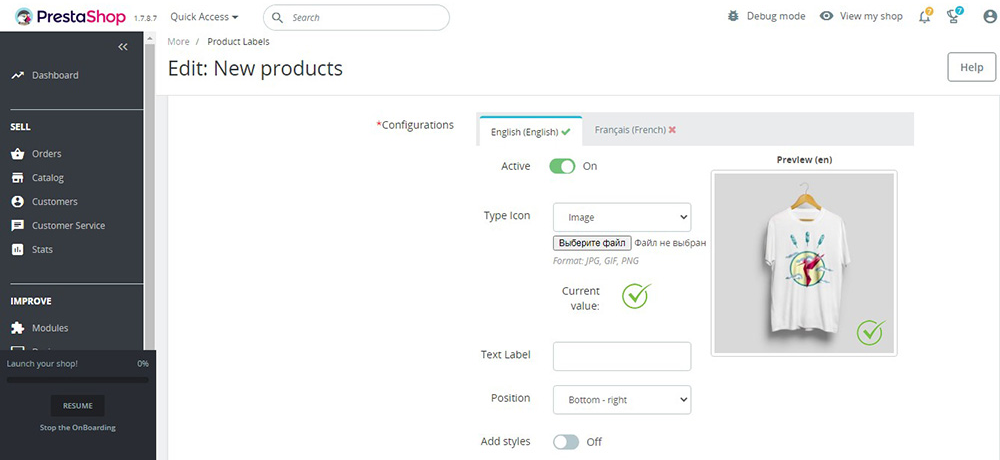Image resolution: width=1000 pixels, height=460 pixels.
Task: Open Stats in the sidebar
Action: (x=42, y=249)
